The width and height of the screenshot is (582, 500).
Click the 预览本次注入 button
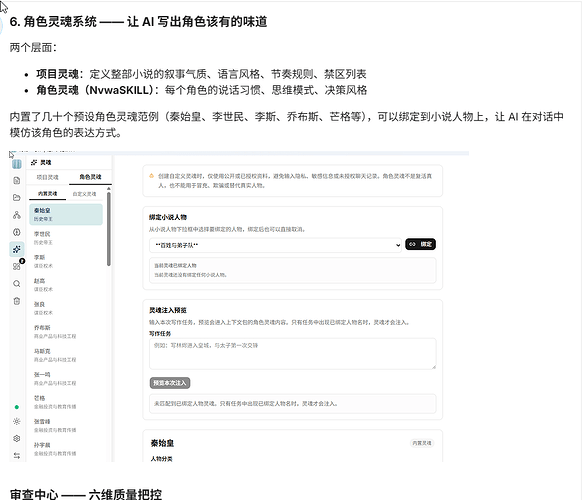170,383
